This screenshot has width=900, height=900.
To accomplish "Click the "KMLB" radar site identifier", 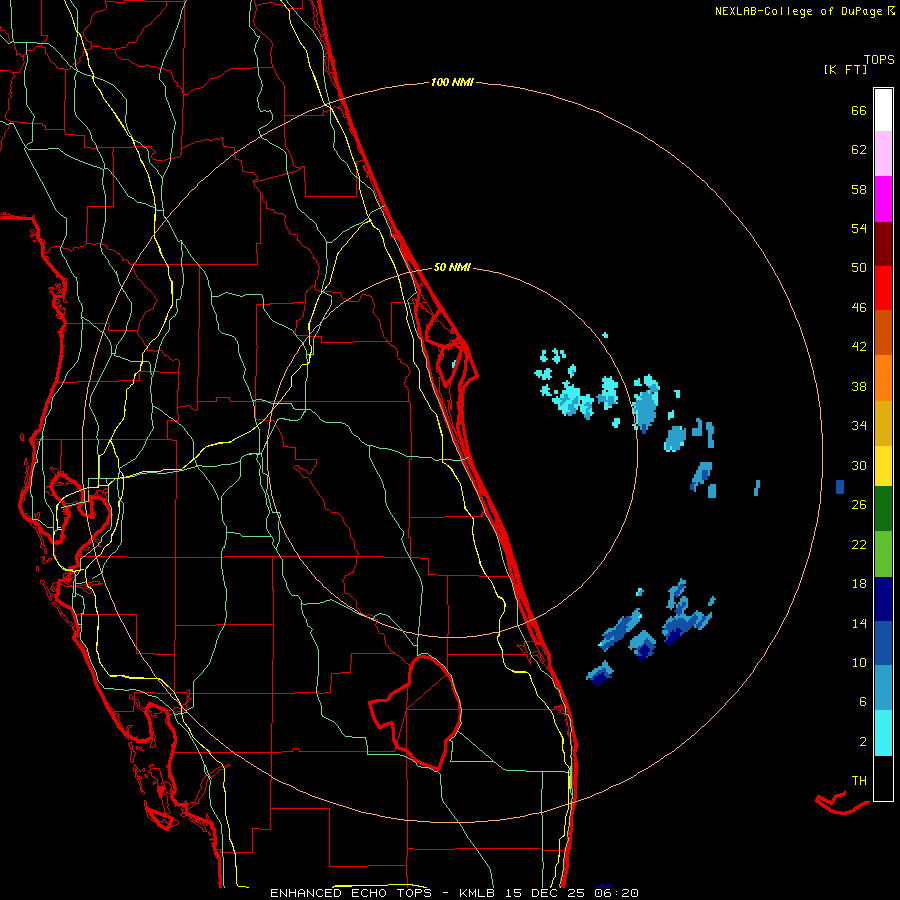I will tap(479, 893).
